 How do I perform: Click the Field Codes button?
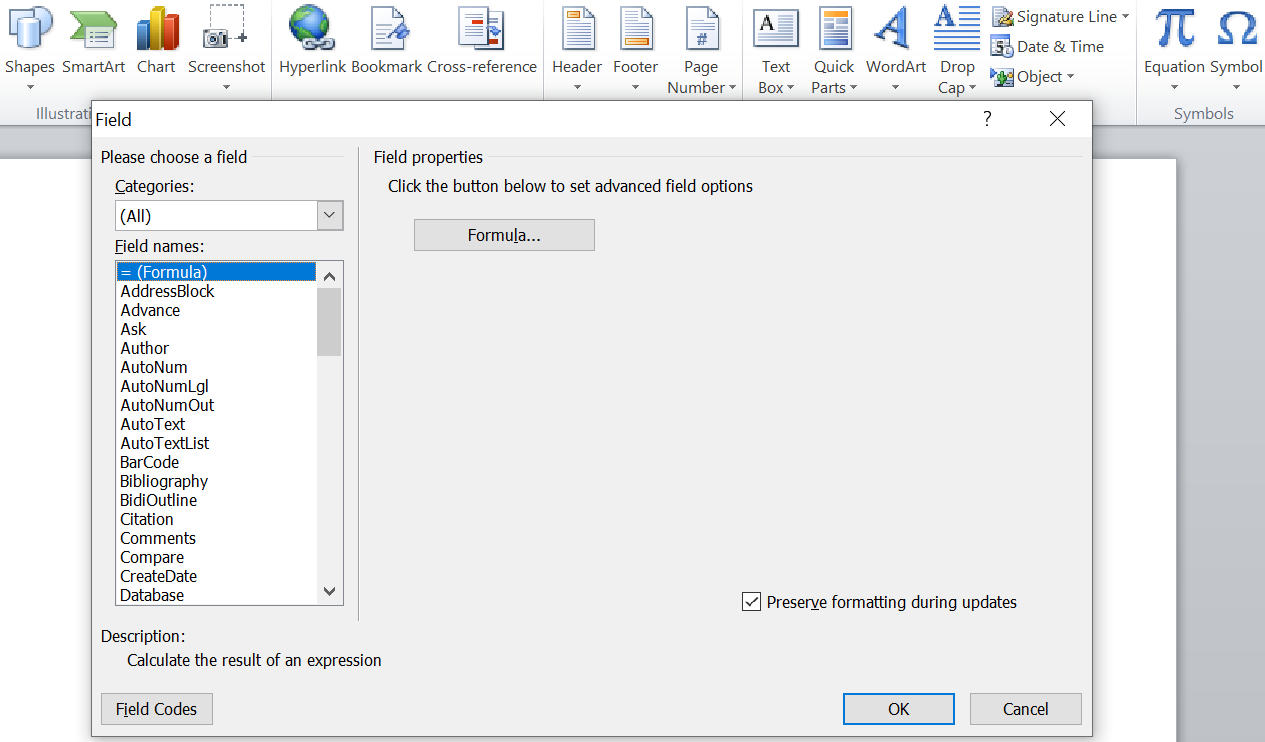pos(157,709)
